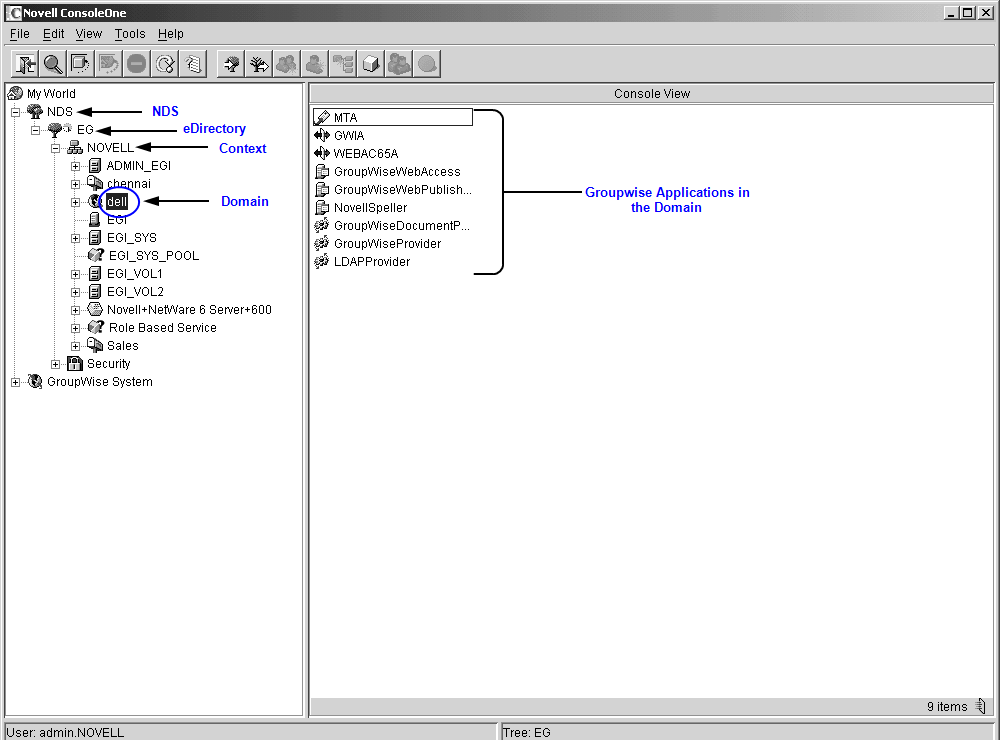Select the EGI_VOL2 label in the tree
Screen dimensions: 1000x740
point(135,292)
